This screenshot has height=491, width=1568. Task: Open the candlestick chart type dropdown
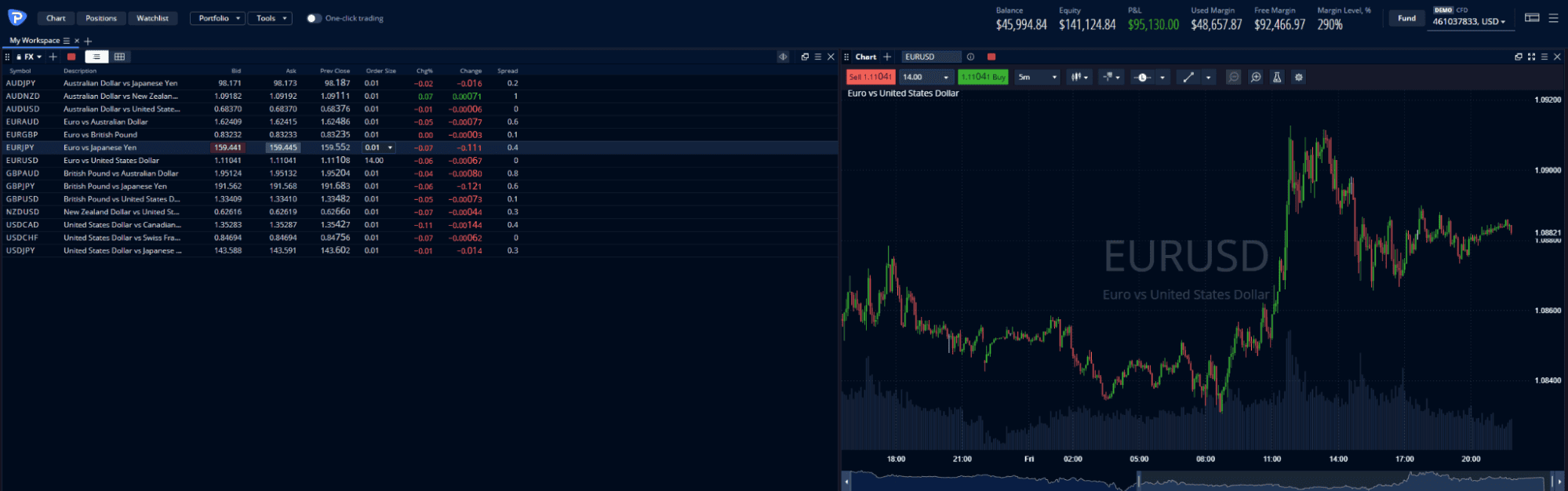pos(1079,77)
